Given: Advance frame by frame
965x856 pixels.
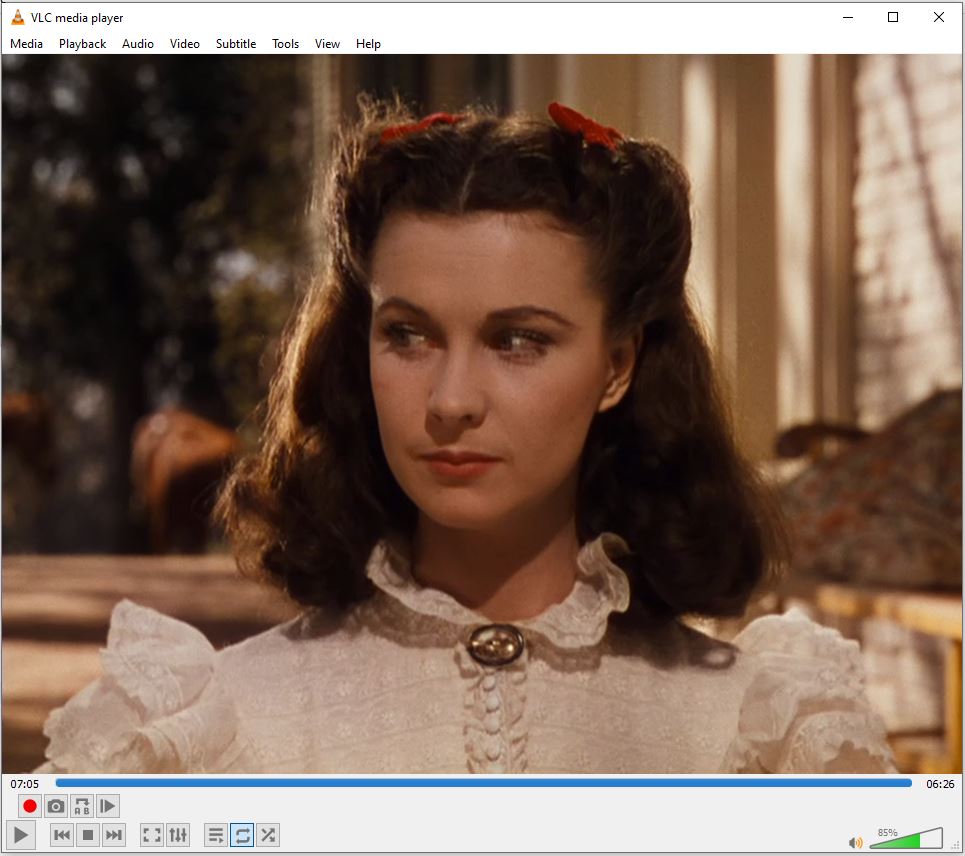Looking at the screenshot, I should click(107, 806).
